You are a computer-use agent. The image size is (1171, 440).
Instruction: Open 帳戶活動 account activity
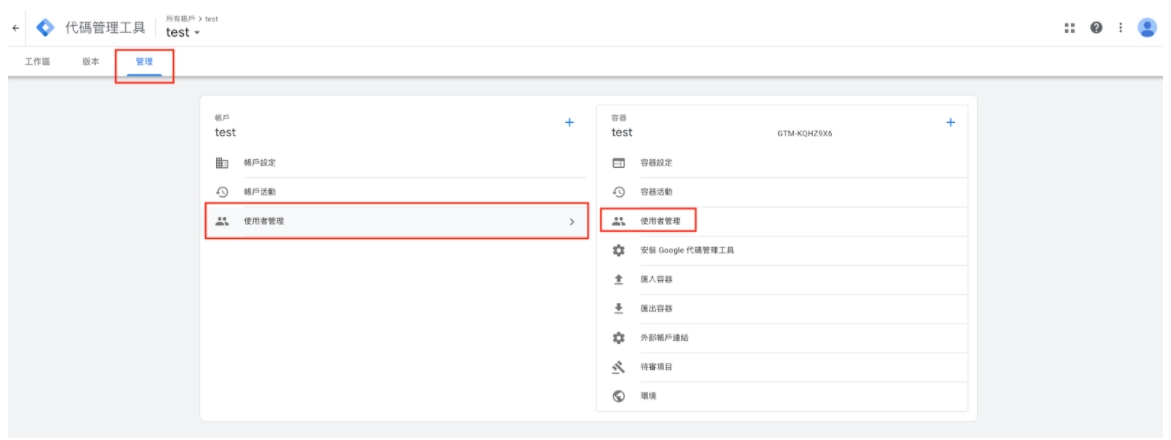point(259,191)
